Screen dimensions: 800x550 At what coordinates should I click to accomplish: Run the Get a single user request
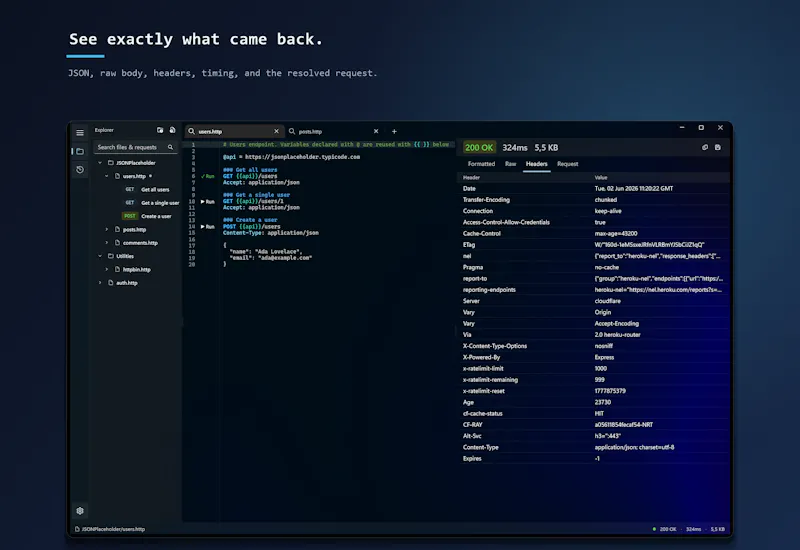point(208,202)
